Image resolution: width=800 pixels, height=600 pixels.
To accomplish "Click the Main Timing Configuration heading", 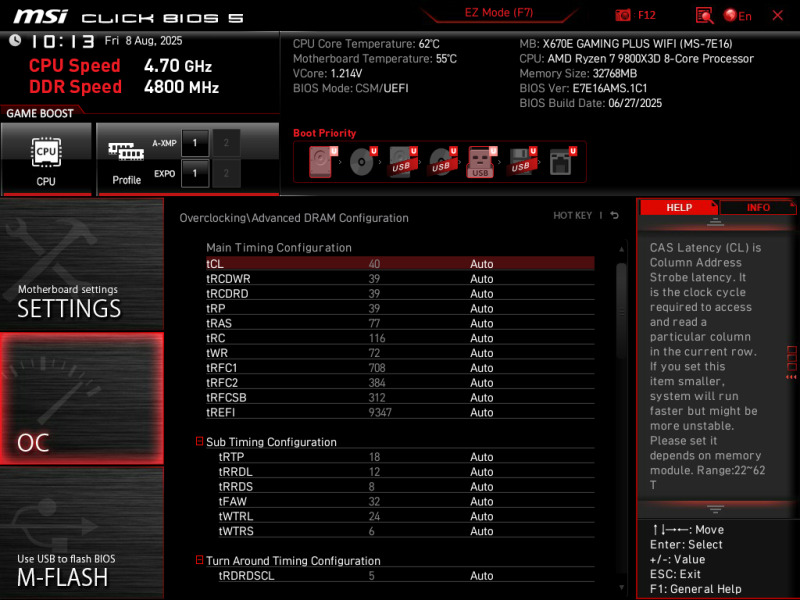I will coord(279,247).
